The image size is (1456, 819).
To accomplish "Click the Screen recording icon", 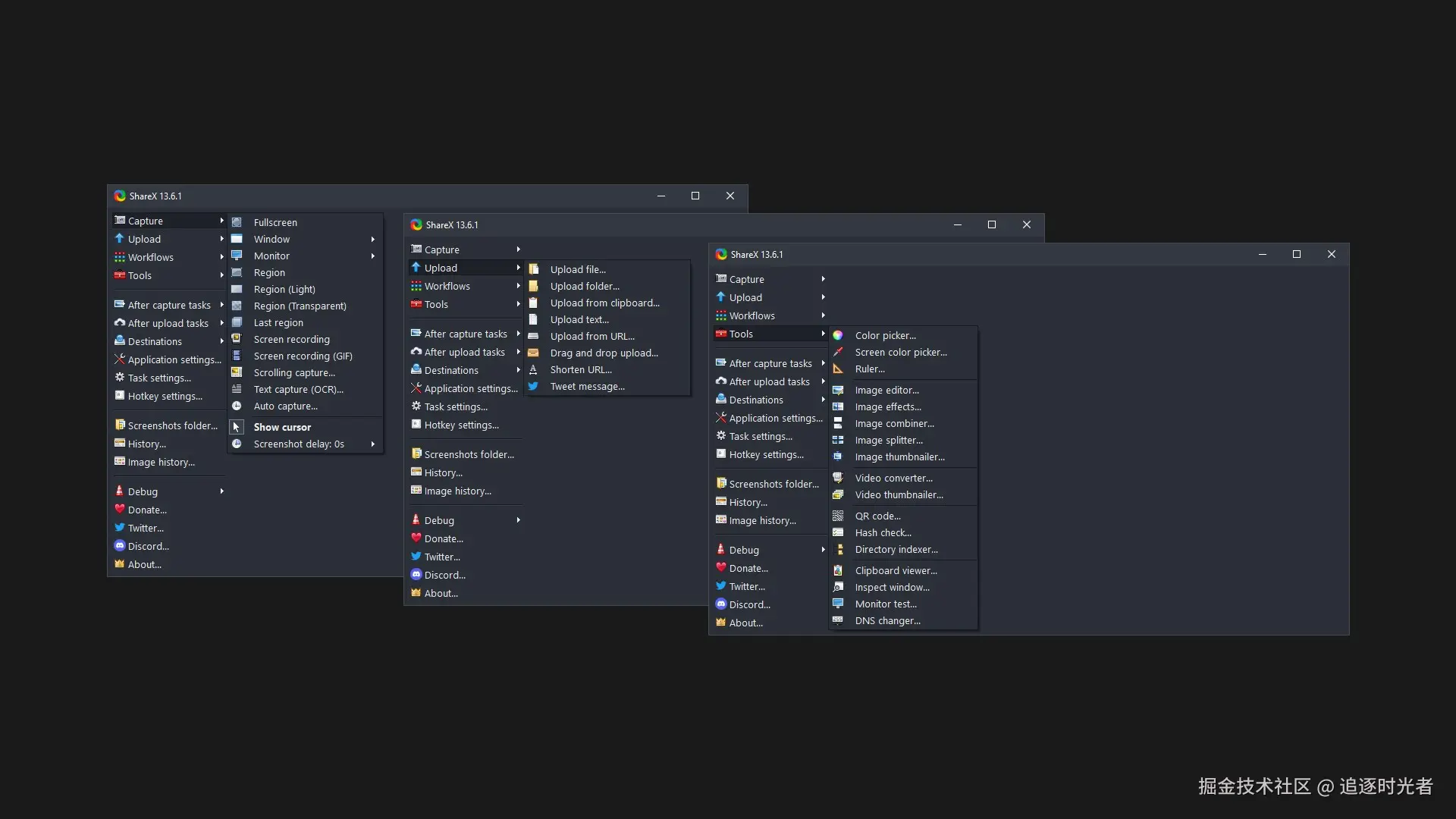I will [x=237, y=339].
